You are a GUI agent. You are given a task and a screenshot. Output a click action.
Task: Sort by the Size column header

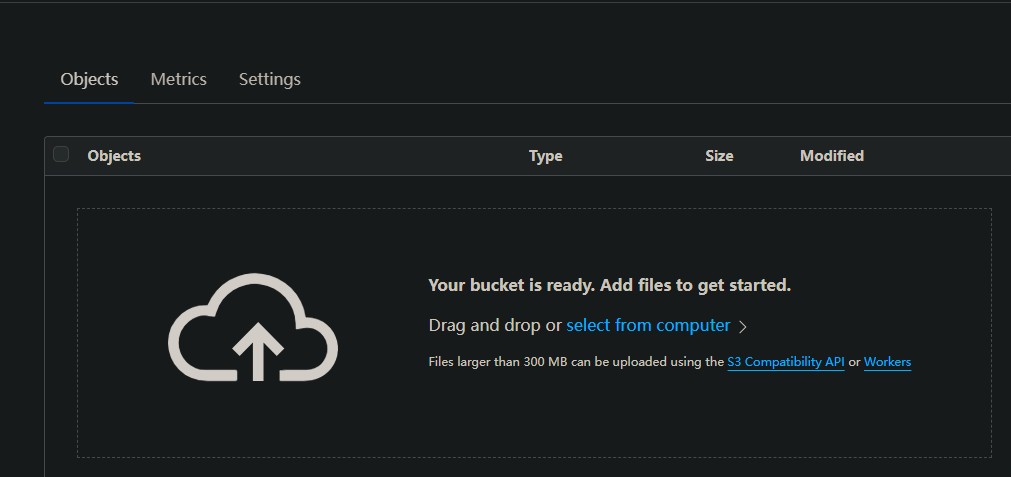(x=718, y=156)
